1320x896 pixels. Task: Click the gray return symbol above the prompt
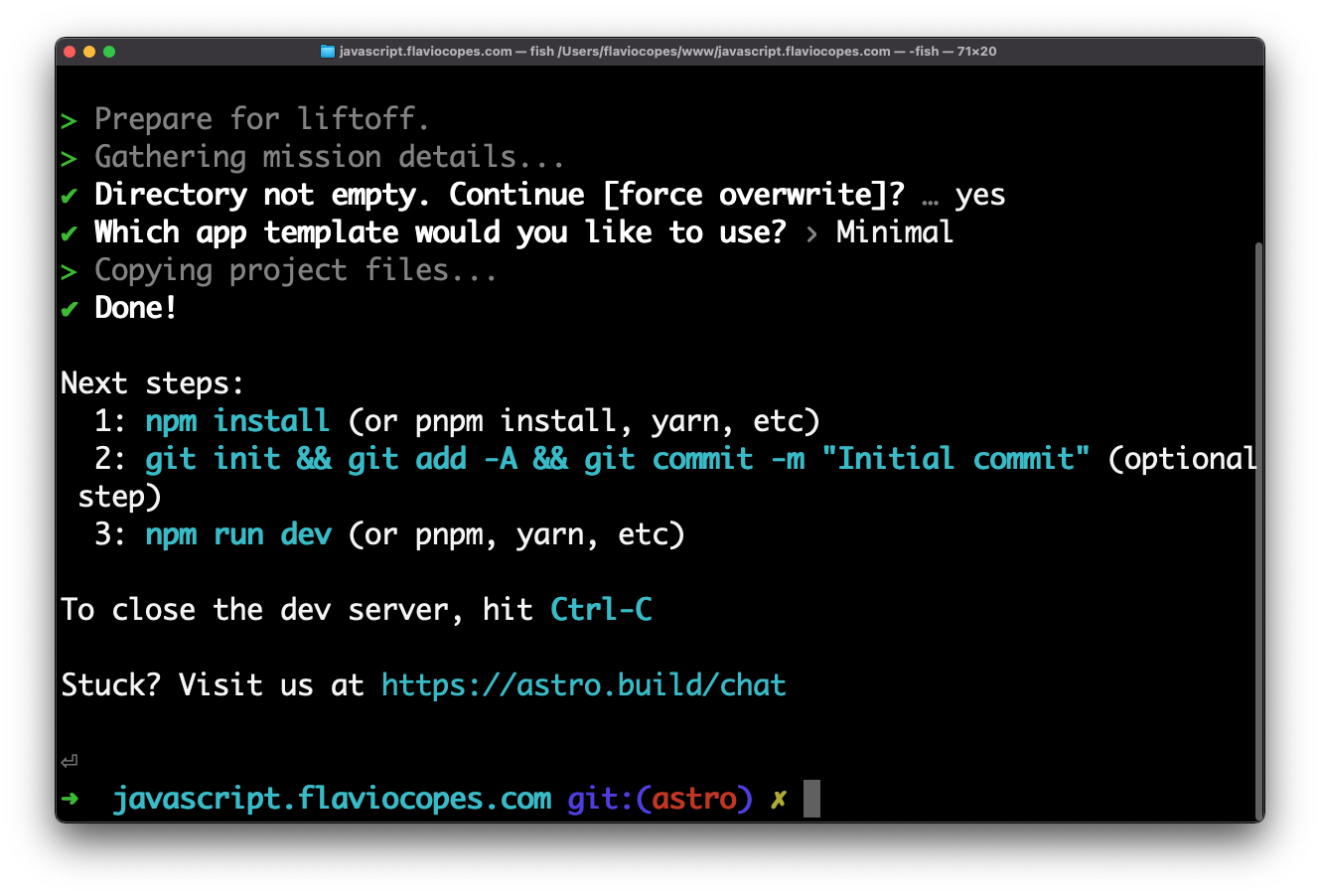click(70, 762)
